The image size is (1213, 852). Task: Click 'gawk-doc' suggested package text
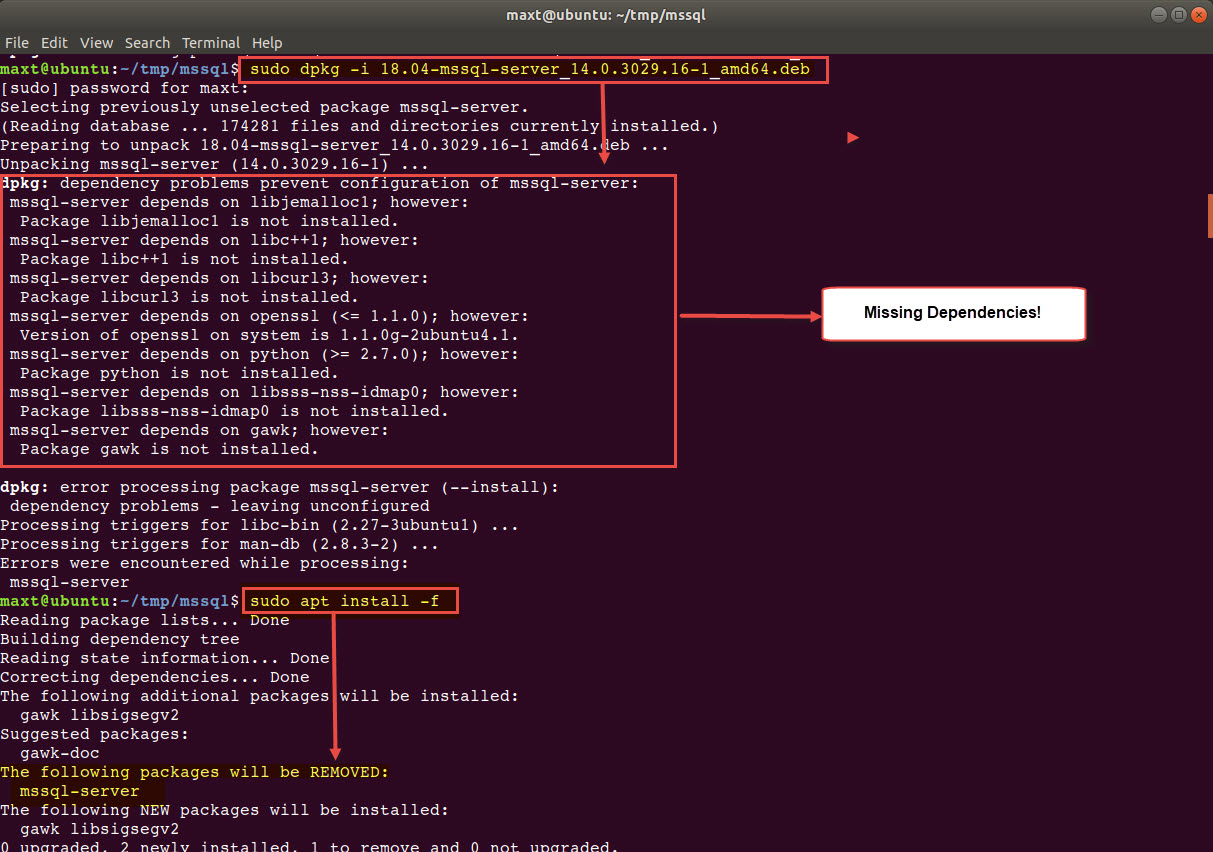[x=59, y=753]
